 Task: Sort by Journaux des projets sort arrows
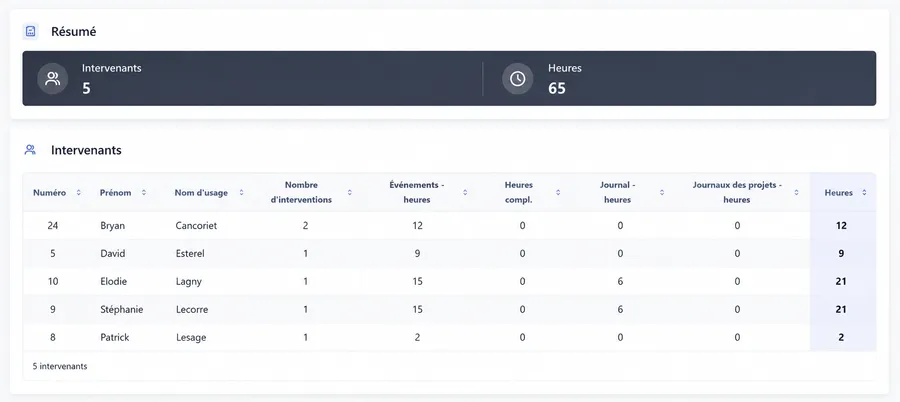pyautogui.click(x=796, y=193)
